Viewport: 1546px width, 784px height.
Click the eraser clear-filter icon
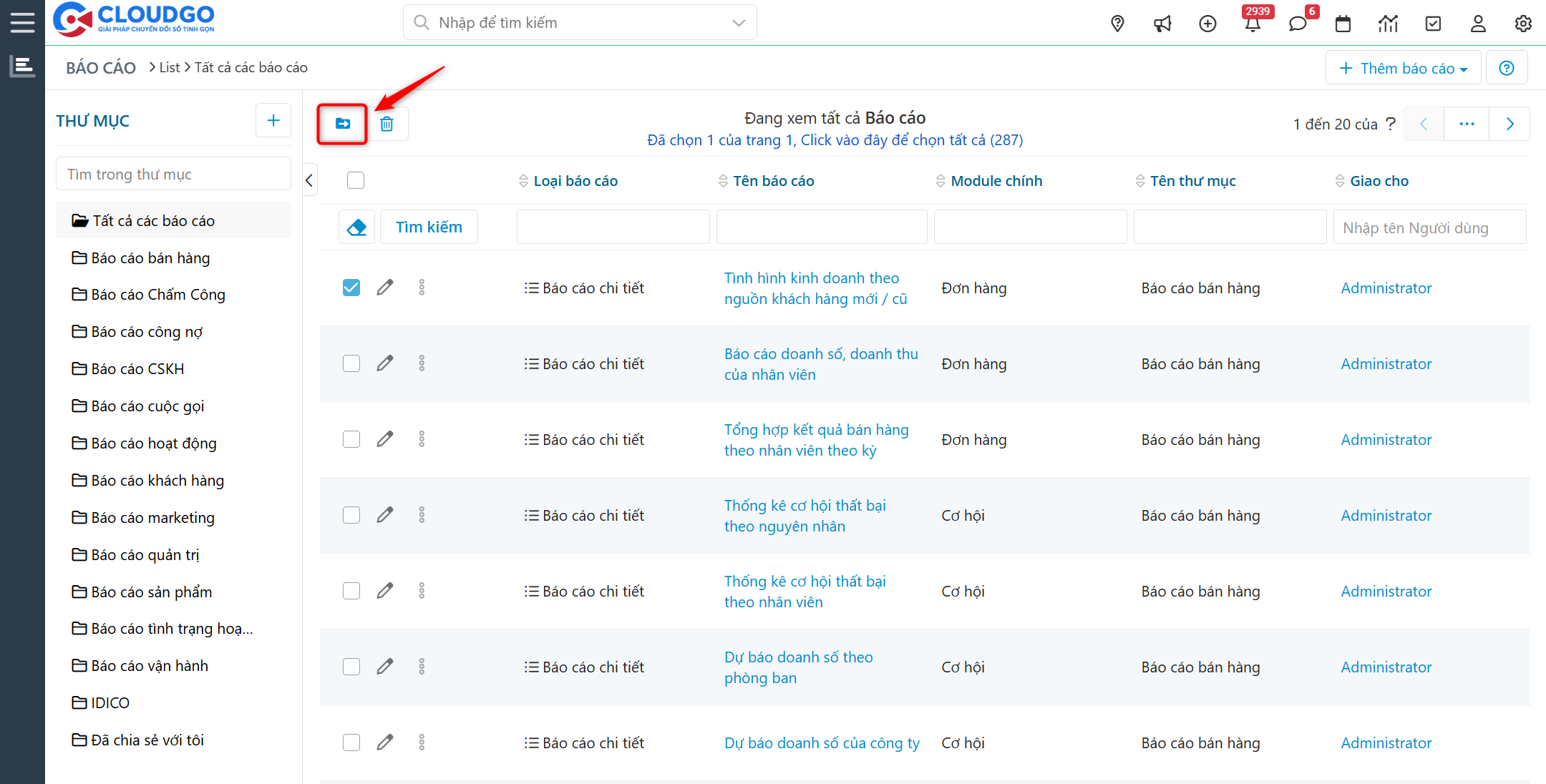[x=356, y=227]
